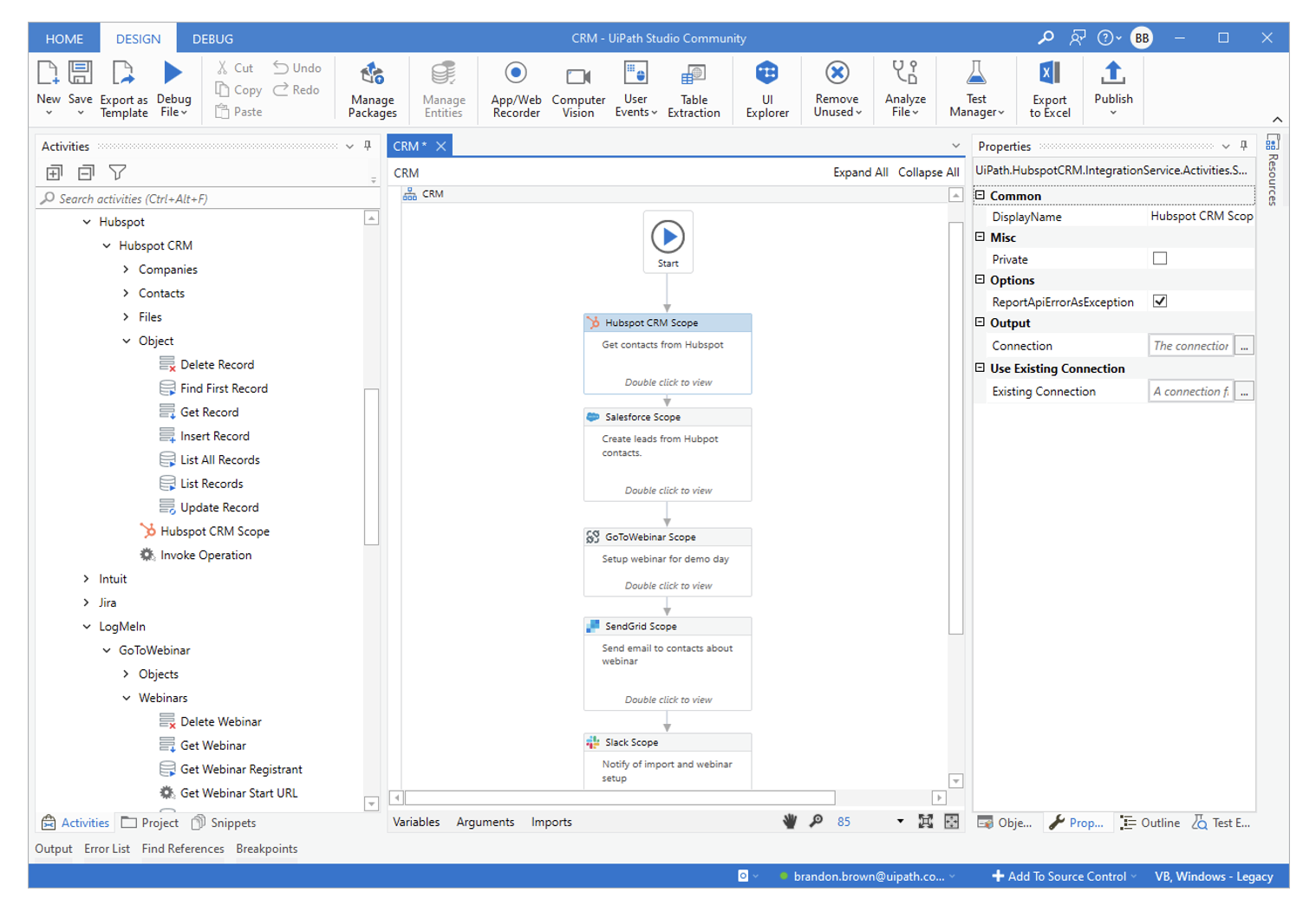The image size is (1316, 905).
Task: Enable pan mode hand icon
Action: (790, 821)
